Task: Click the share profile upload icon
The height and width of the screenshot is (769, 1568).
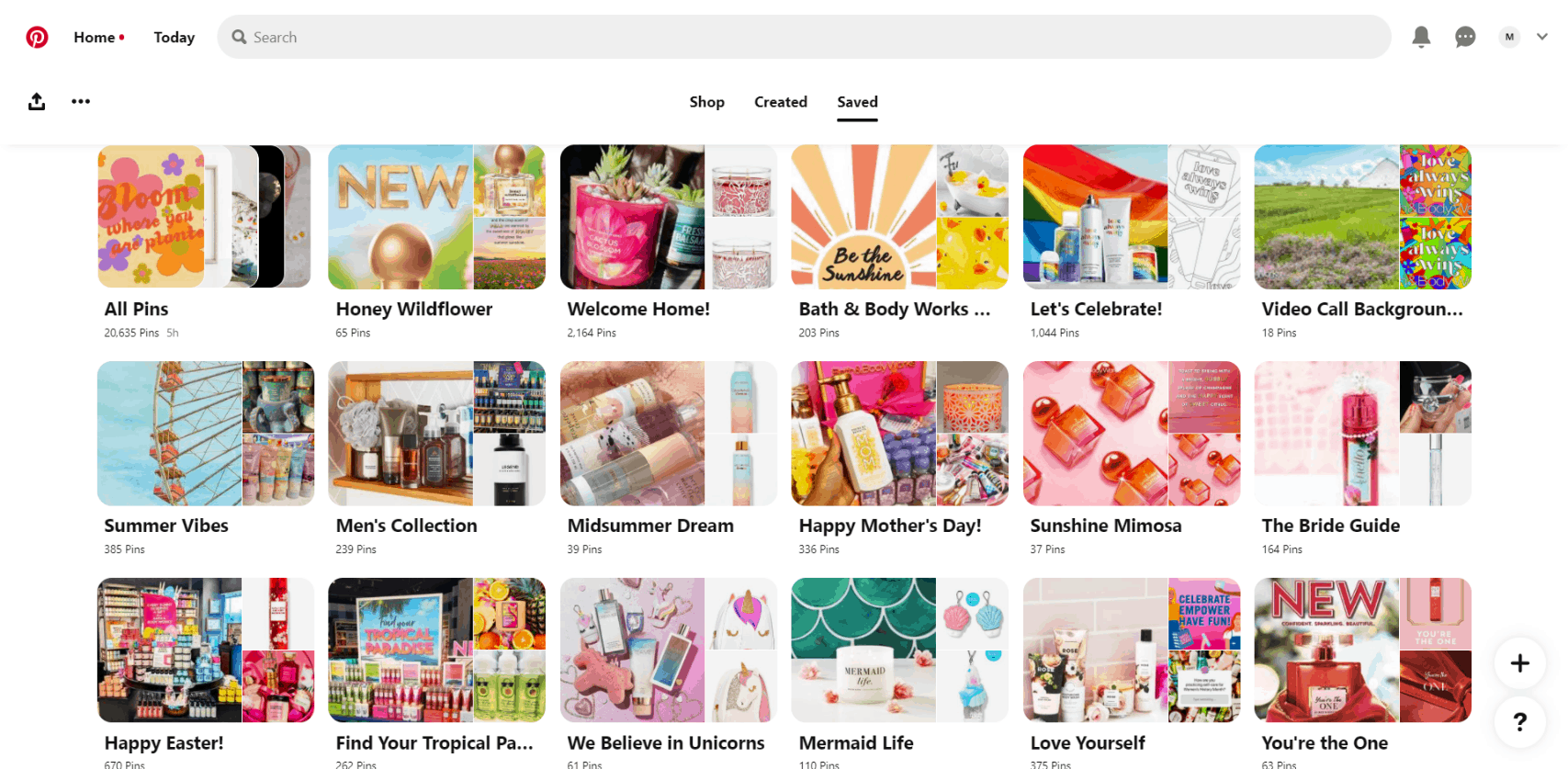Action: point(37,101)
